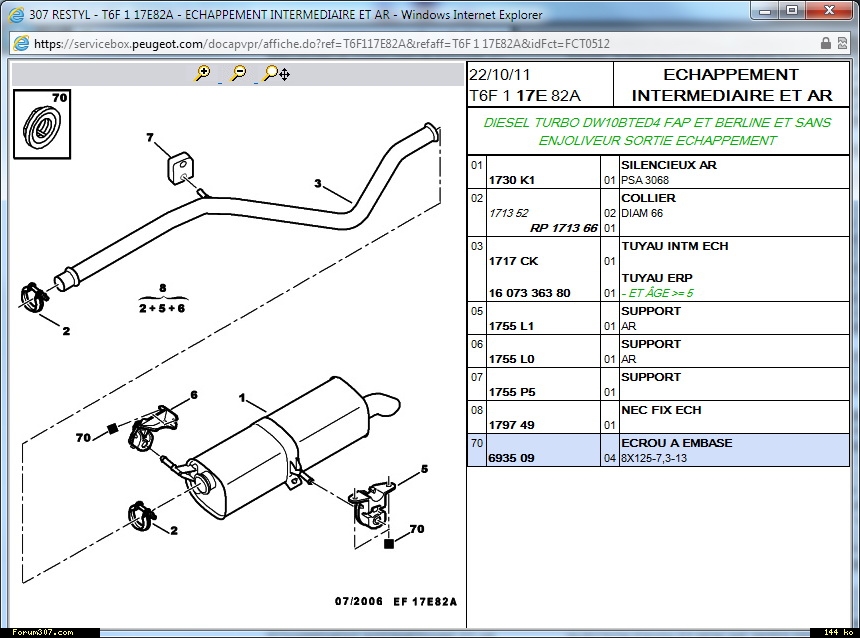This screenshot has height=638, width=860.
Task: Click replacement part RP 1713 66
Action: tap(564, 228)
